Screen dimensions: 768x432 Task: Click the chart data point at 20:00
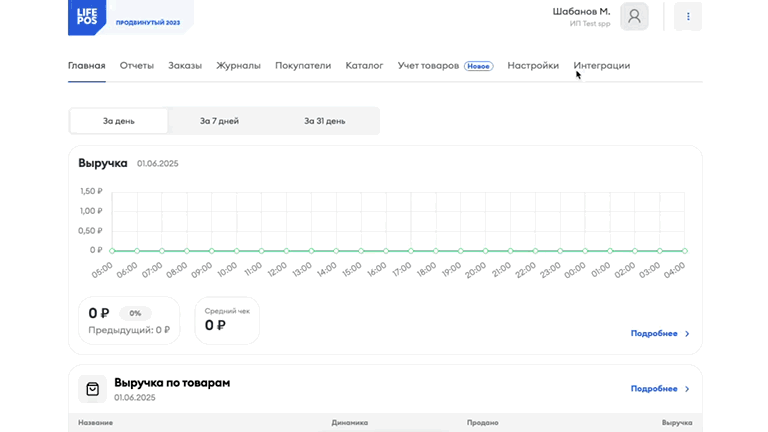tap(485, 251)
